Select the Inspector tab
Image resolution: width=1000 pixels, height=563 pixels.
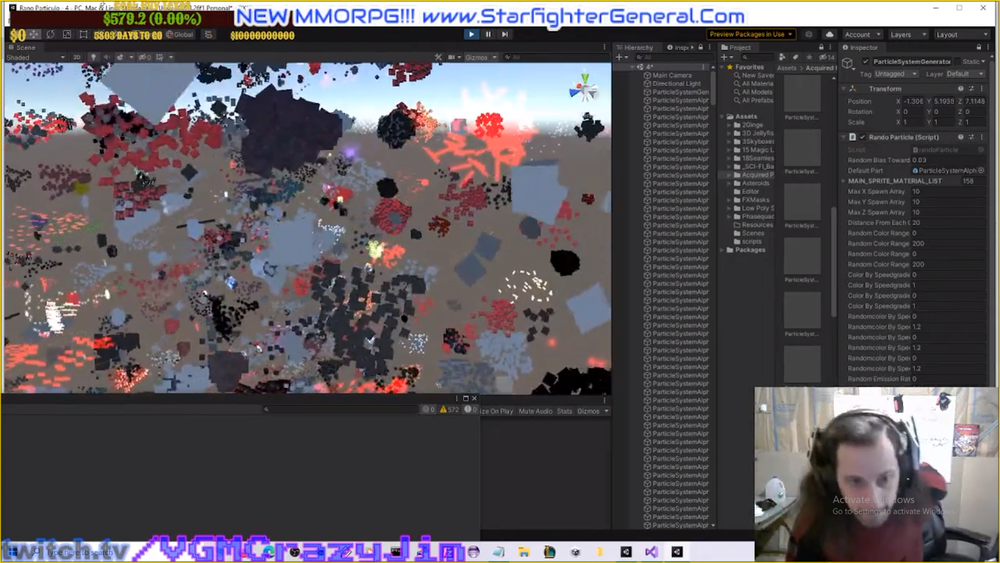tap(860, 47)
